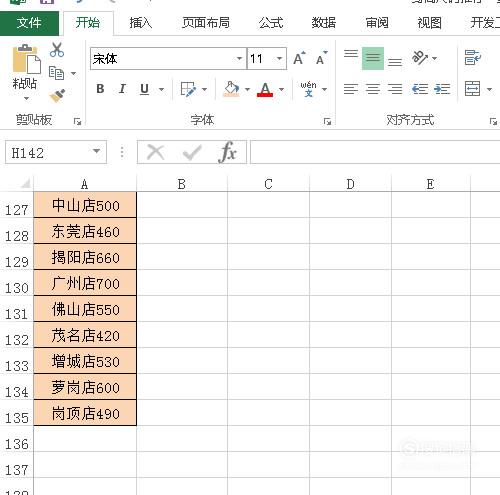This screenshot has width=500, height=495.
Task: Switch to the 开始 Home tab
Action: click(x=88, y=23)
